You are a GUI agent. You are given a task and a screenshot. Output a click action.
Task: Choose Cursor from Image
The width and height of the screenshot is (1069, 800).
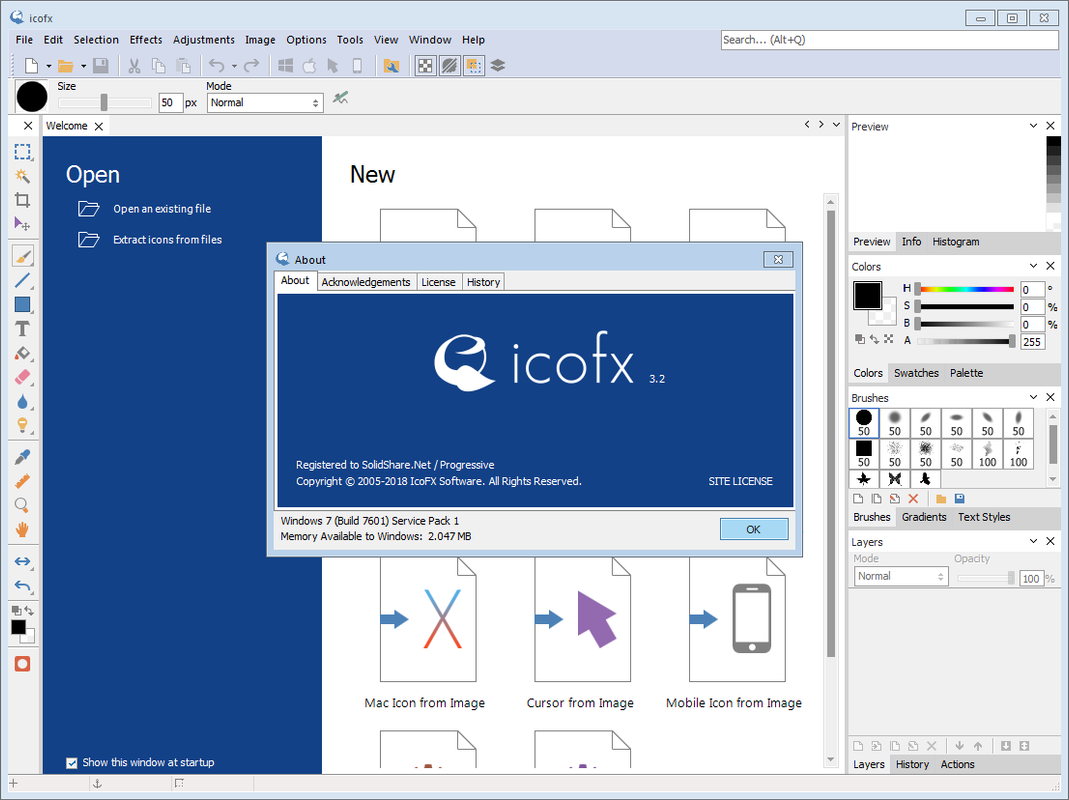[580, 634]
